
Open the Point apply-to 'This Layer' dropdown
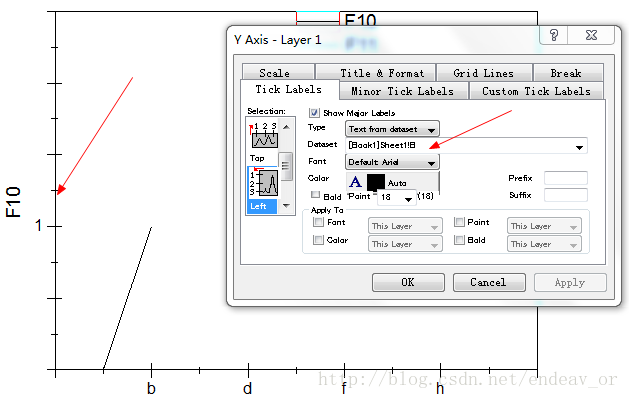[x=544, y=226]
